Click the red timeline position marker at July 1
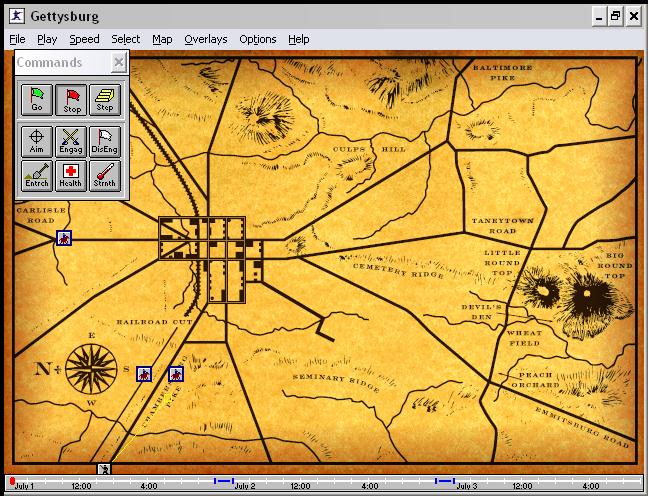Viewport: 648px width, 496px height. (x=12, y=481)
